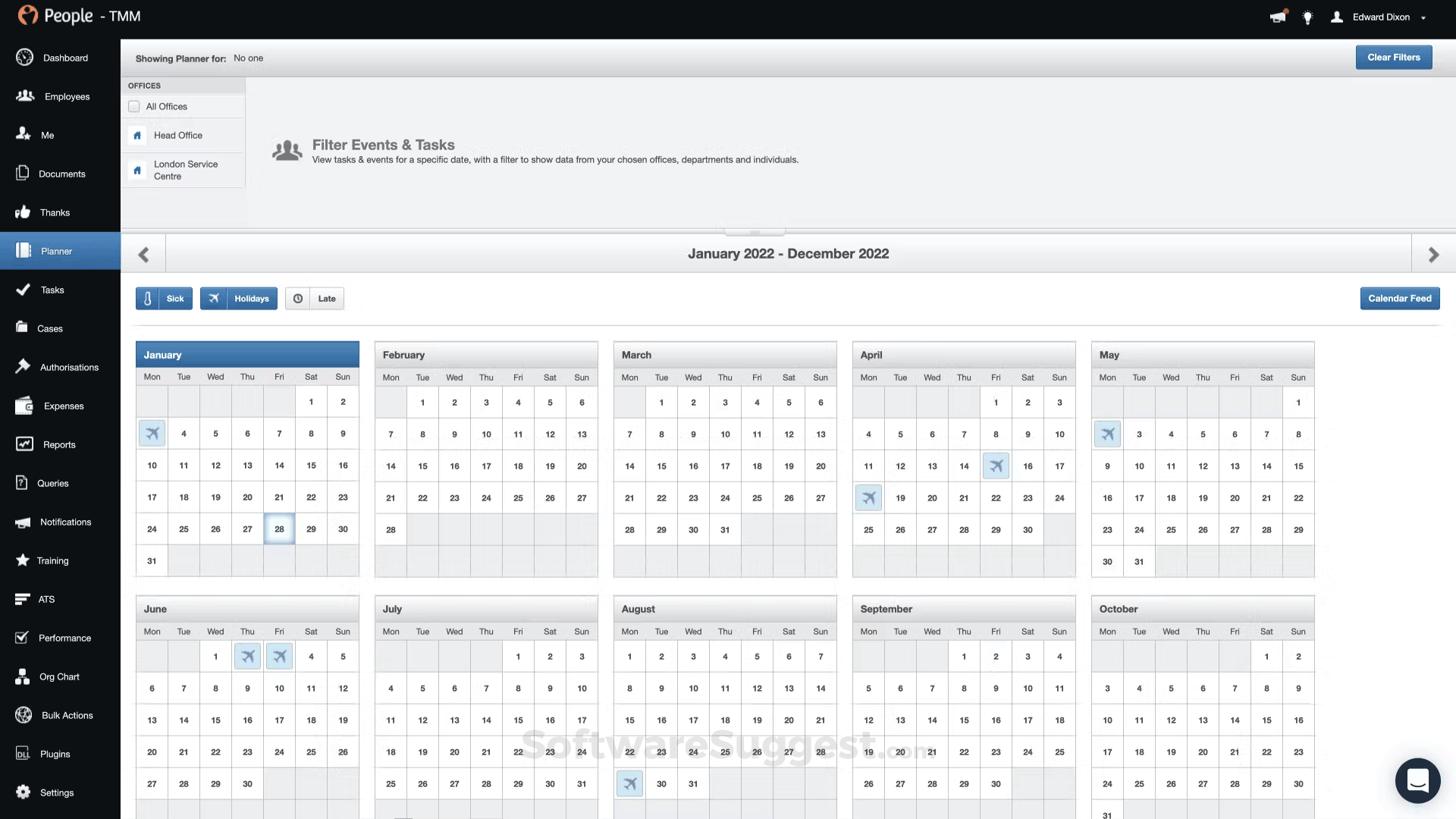Open the Edward Dixon account dropdown
Image resolution: width=1456 pixels, height=819 pixels.
coord(1381,17)
